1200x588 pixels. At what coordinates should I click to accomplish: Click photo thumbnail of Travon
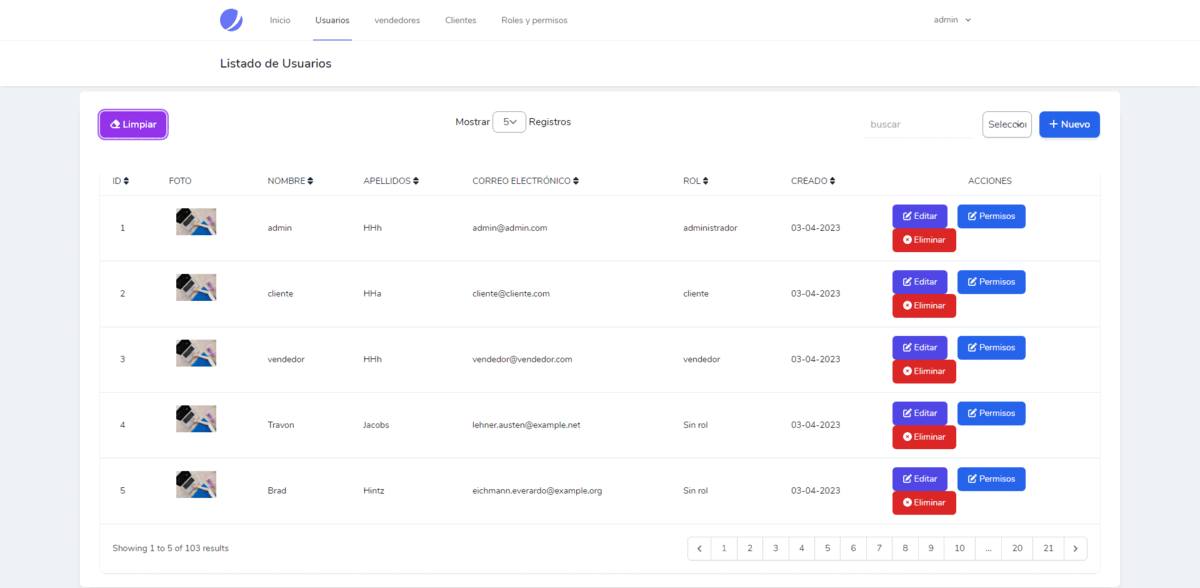[x=196, y=418]
